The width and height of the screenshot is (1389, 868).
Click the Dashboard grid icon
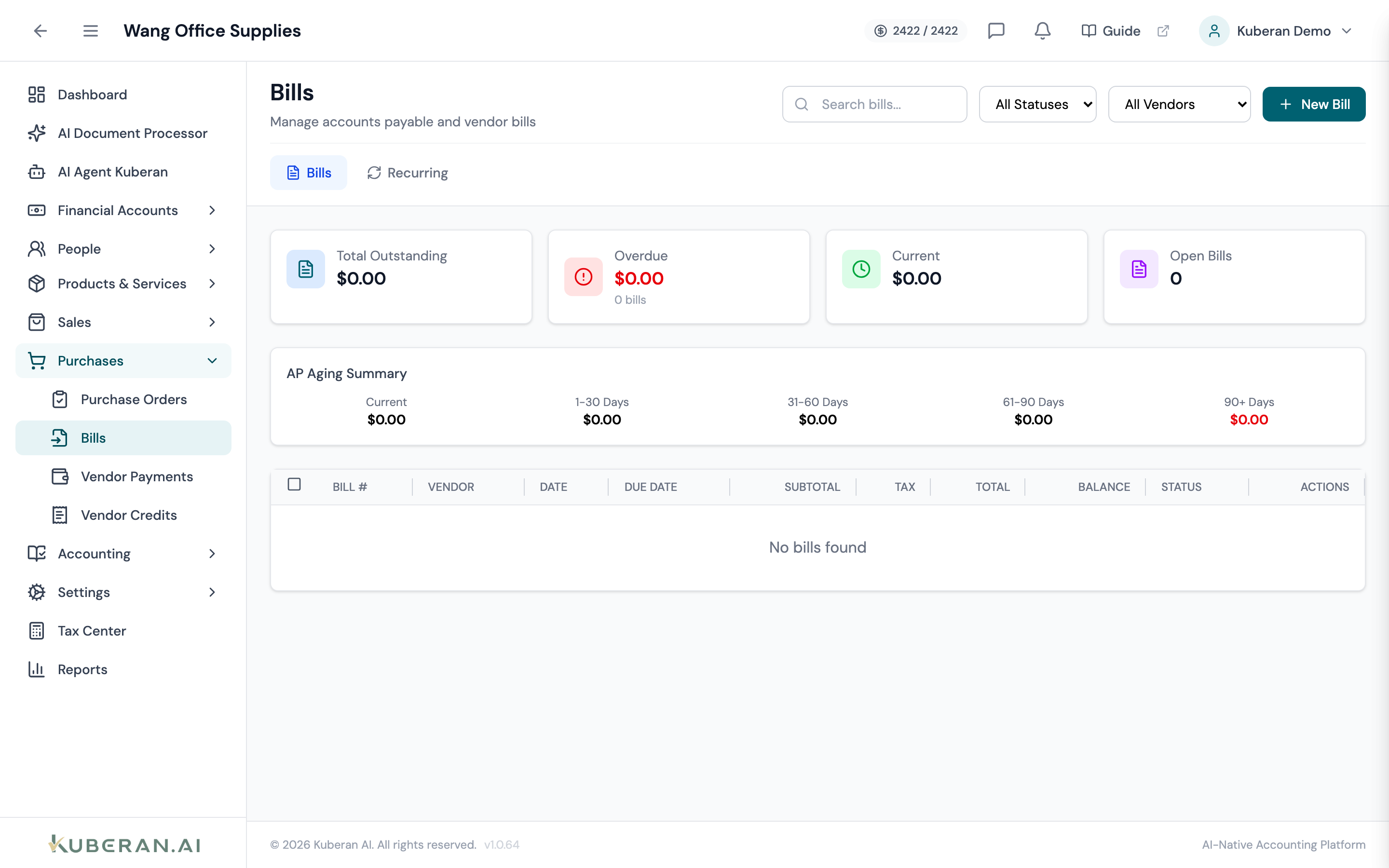click(37, 95)
